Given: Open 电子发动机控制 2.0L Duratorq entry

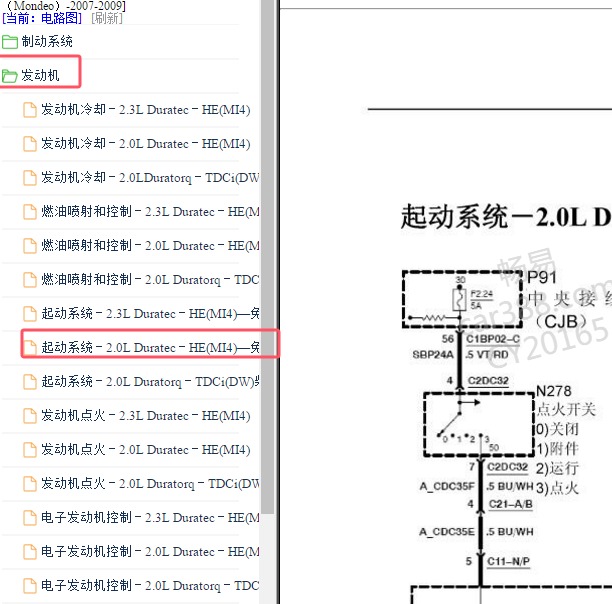Looking at the screenshot, I should click(x=150, y=585).
